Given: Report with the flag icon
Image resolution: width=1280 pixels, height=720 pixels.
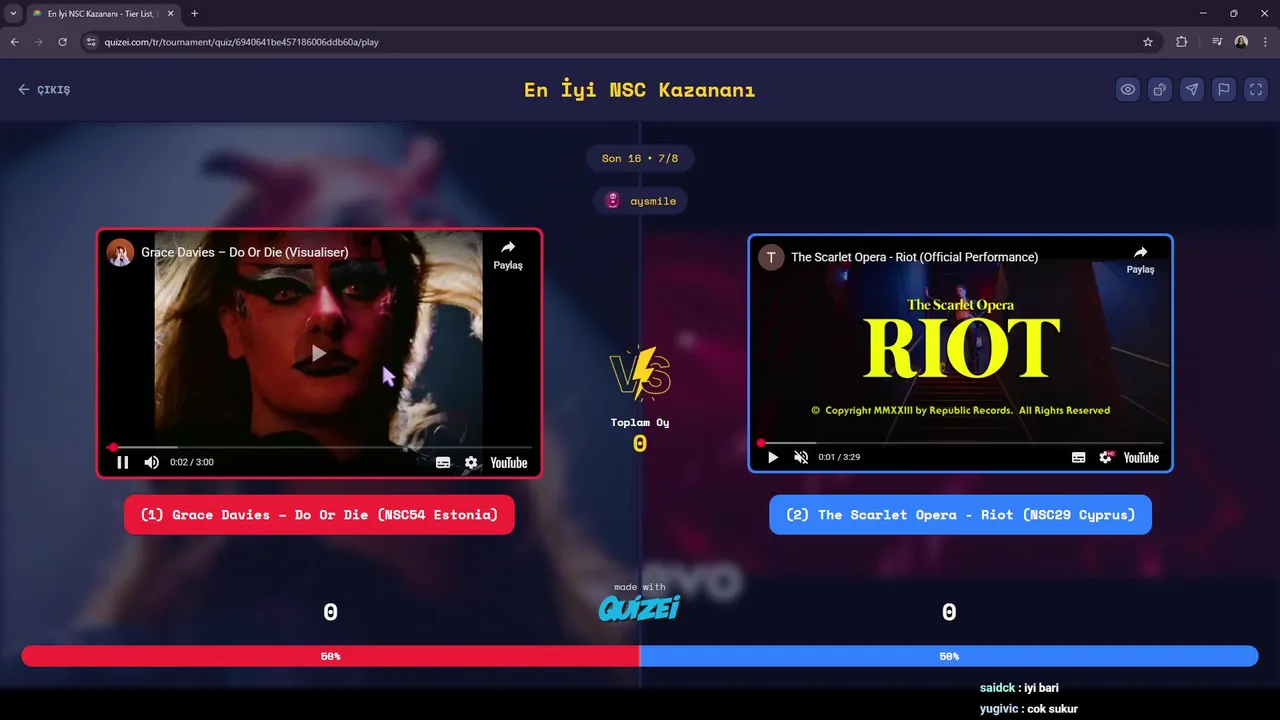Looking at the screenshot, I should point(1224,89).
